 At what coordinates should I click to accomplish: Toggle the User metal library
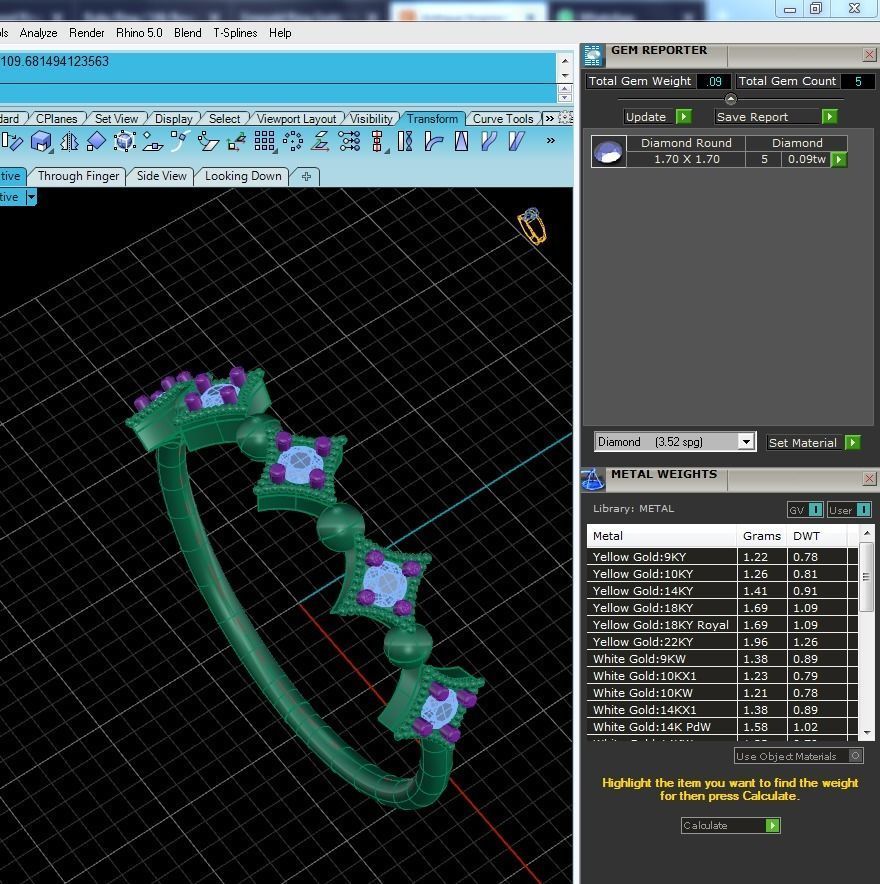(850, 510)
